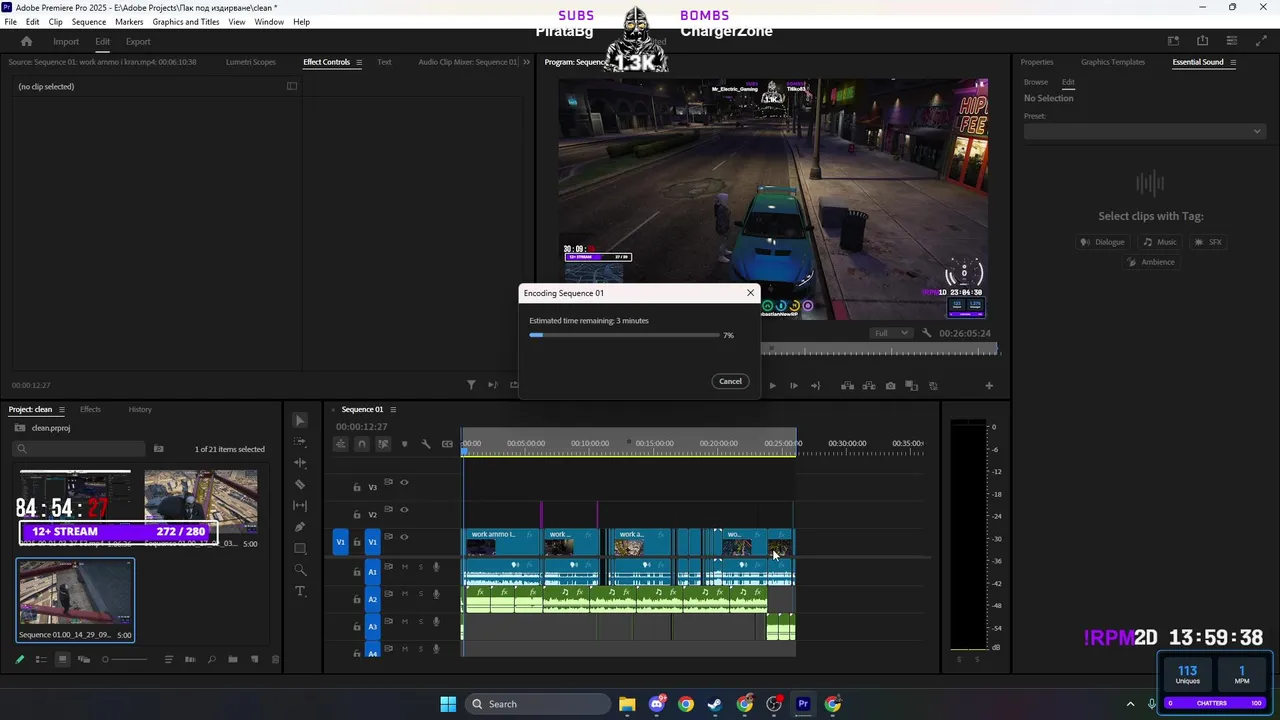Screen dimensions: 1280x720
Task: Open timeline display settings wrench
Action: click(426, 444)
